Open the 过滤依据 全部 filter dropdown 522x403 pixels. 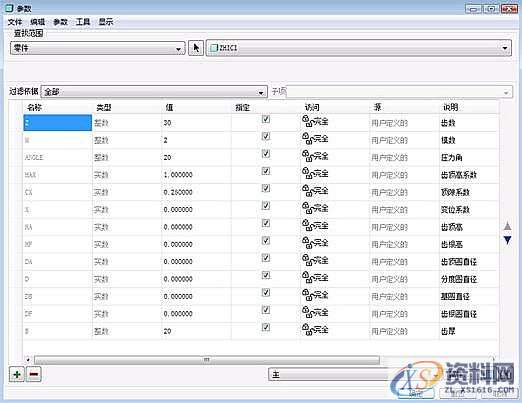point(154,92)
